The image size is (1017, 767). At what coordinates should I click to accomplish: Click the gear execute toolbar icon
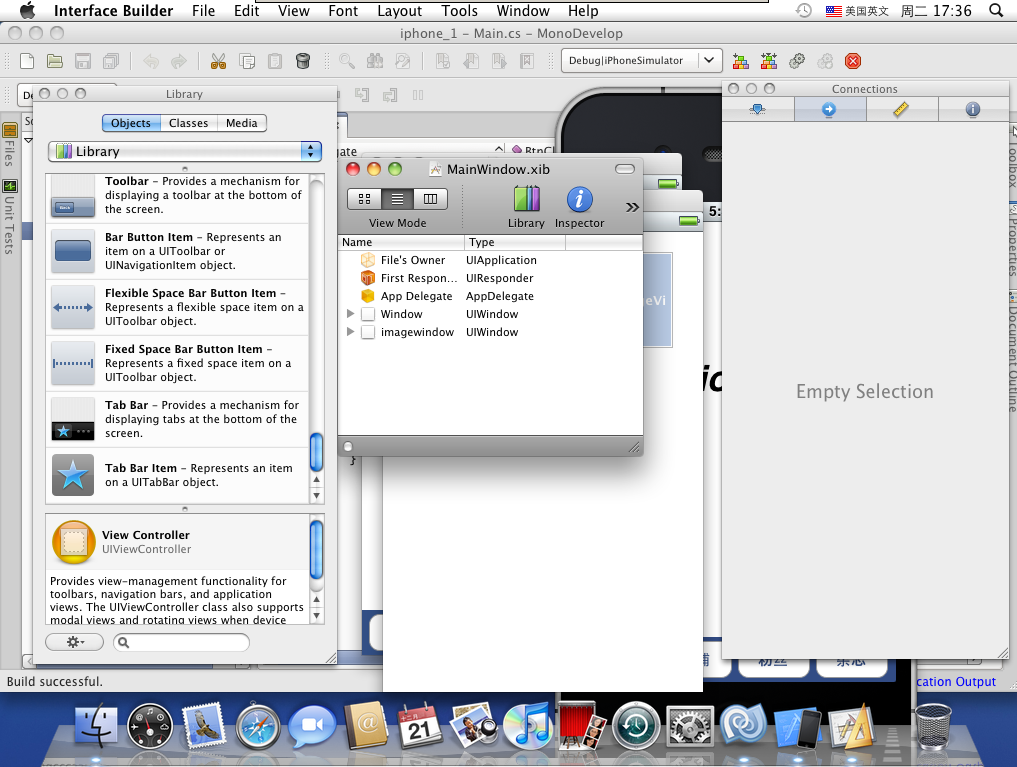(x=797, y=61)
